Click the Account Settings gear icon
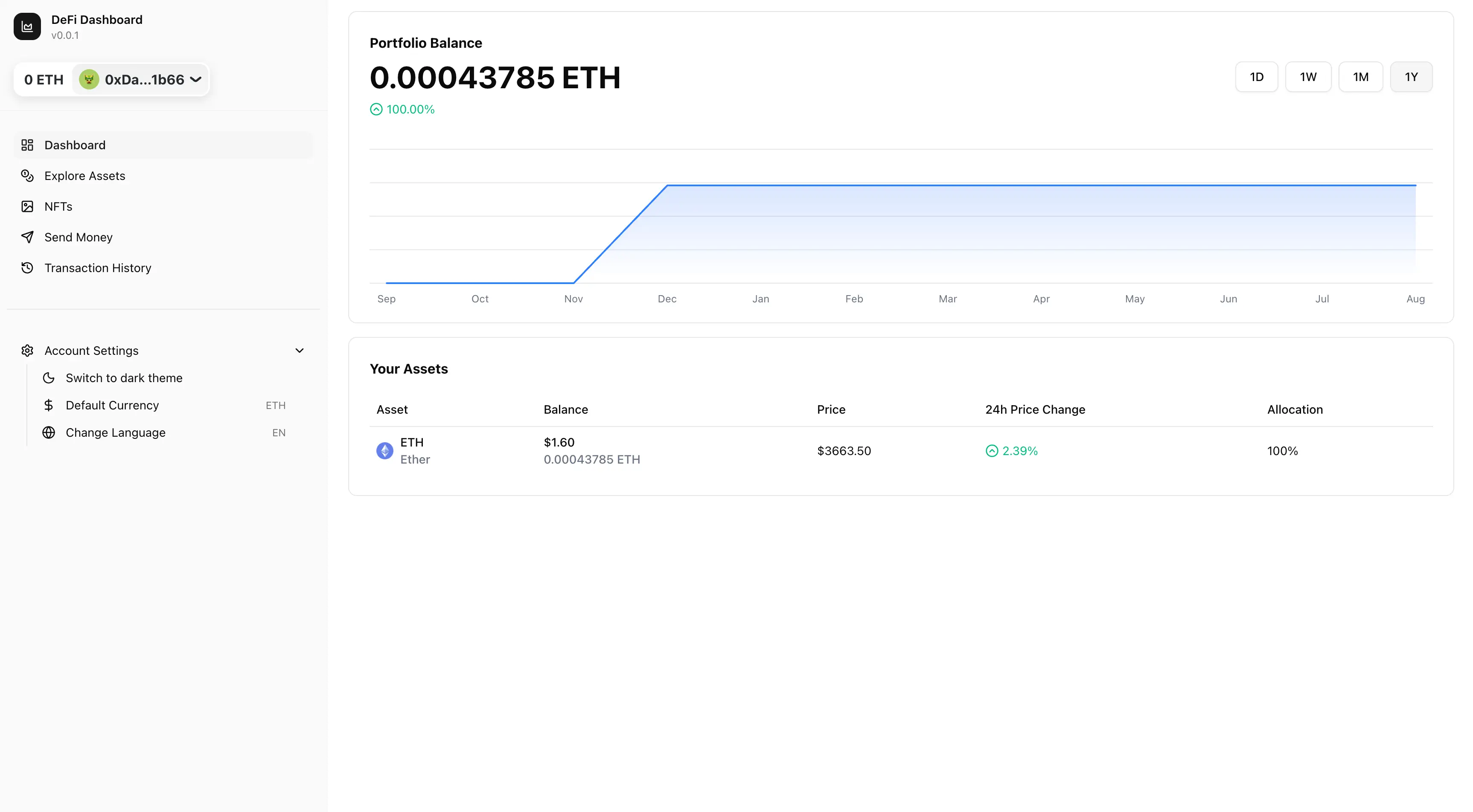 (27, 350)
